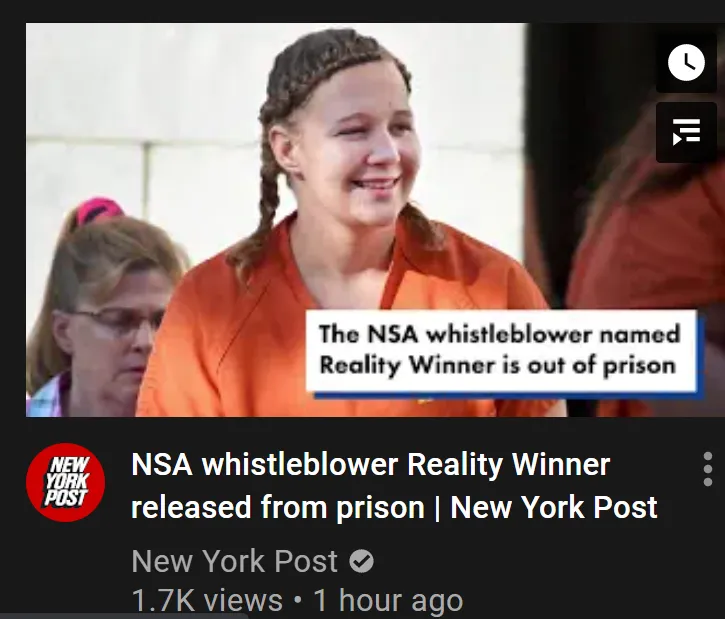Open the New York Post channel avatar

(66, 482)
